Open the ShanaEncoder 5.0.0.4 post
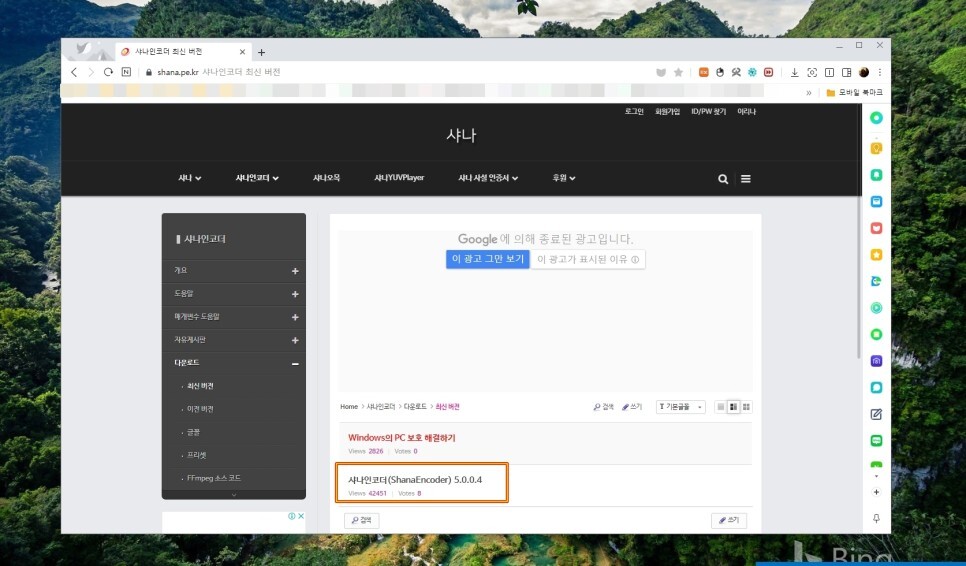Image resolution: width=966 pixels, height=566 pixels. click(415, 480)
